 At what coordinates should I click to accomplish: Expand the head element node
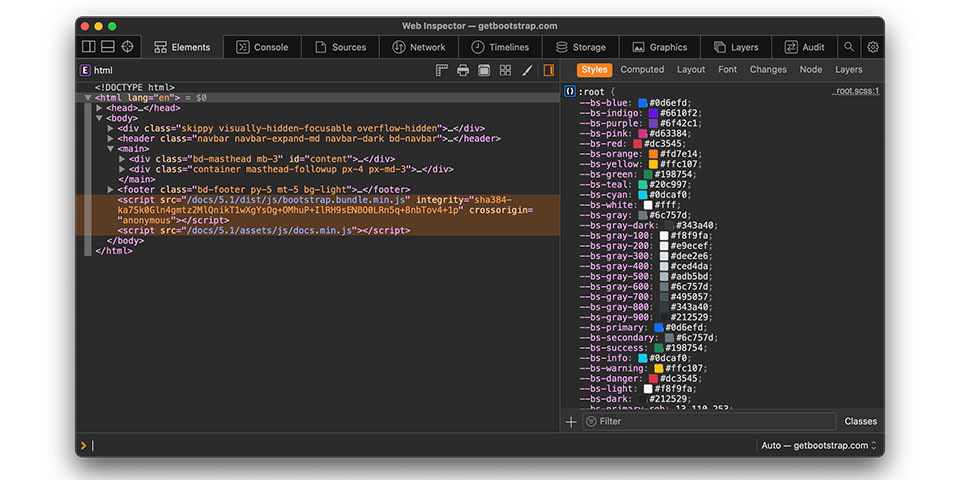click(x=100, y=108)
